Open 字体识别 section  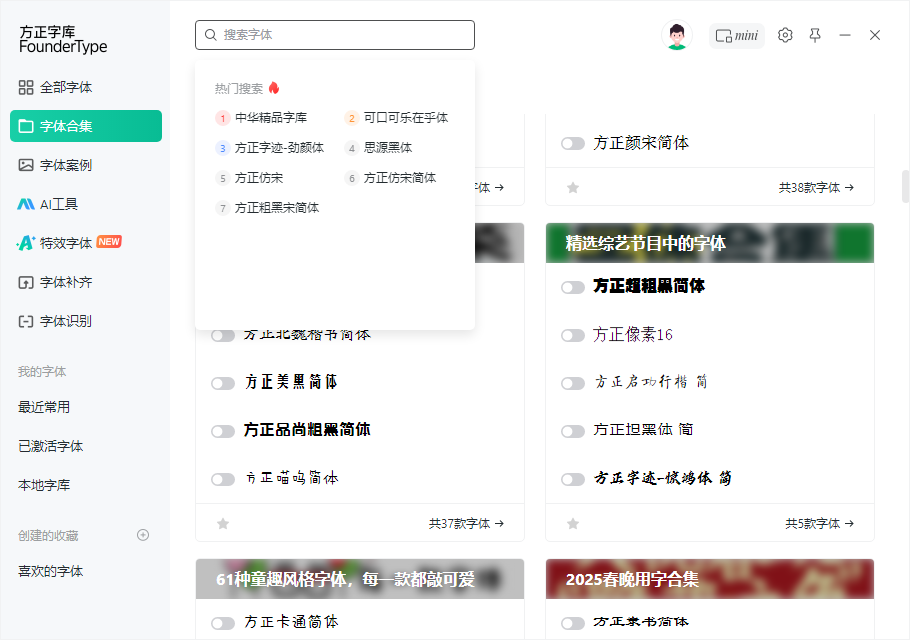tap(86, 321)
